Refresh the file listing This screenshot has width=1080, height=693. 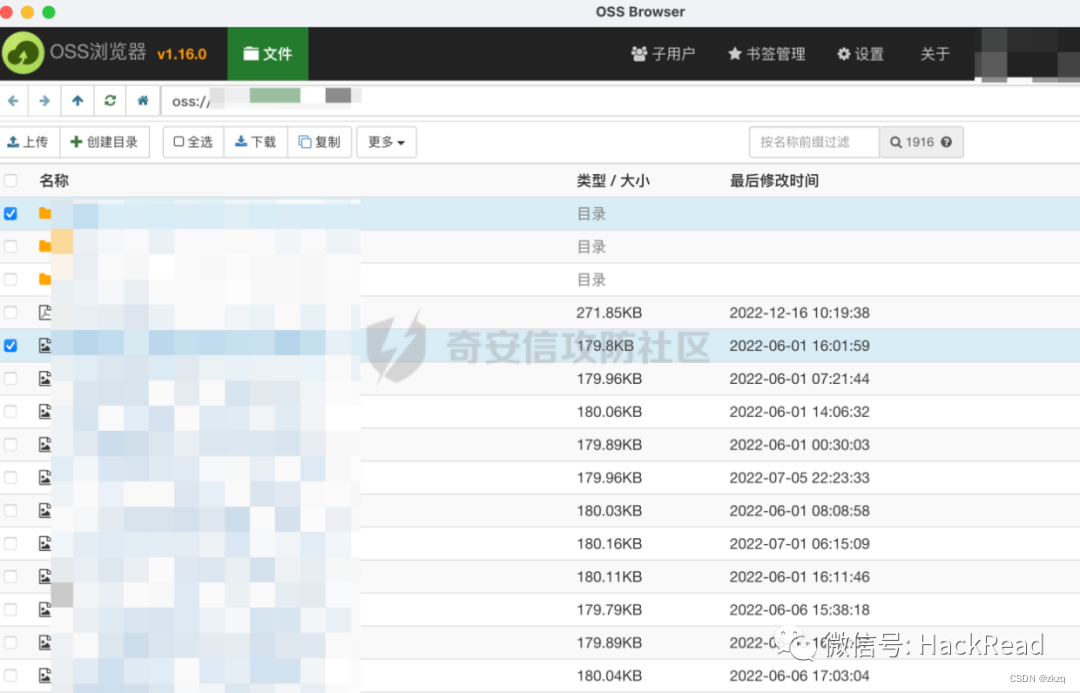[110, 101]
